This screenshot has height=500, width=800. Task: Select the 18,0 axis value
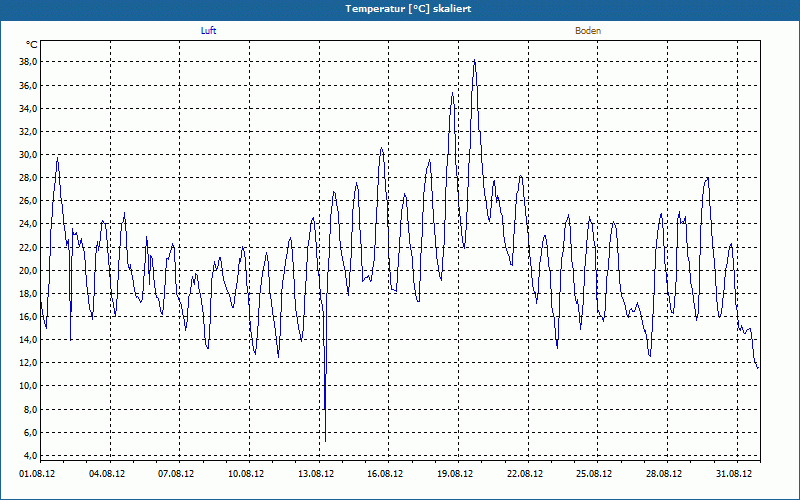[x=29, y=293]
